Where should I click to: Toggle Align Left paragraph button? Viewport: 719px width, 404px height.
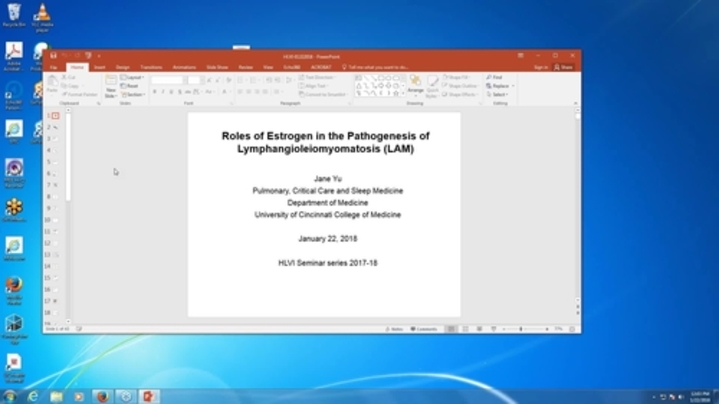coord(240,92)
